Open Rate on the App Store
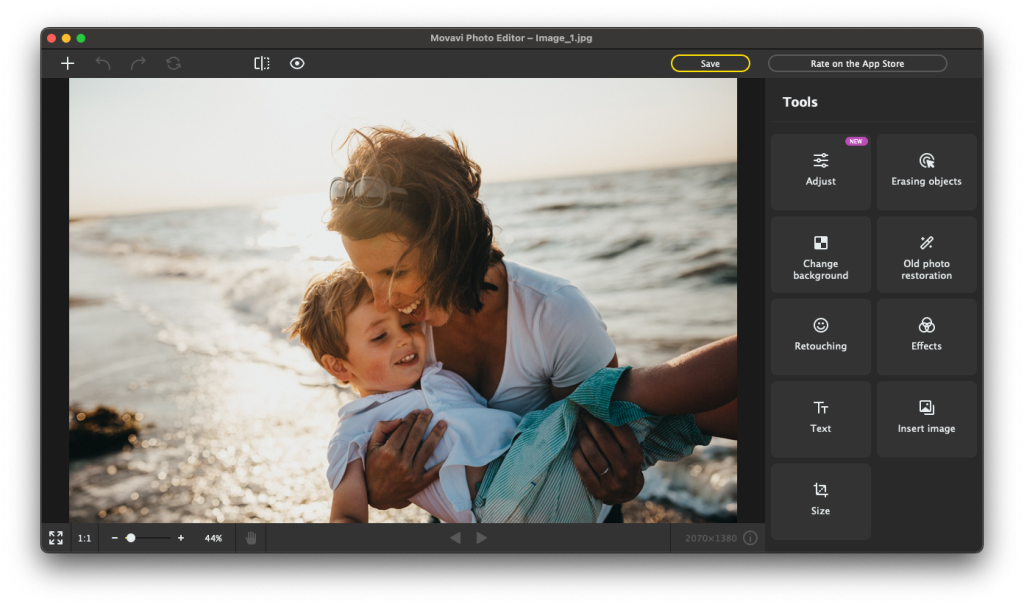The image size is (1024, 607). (857, 63)
